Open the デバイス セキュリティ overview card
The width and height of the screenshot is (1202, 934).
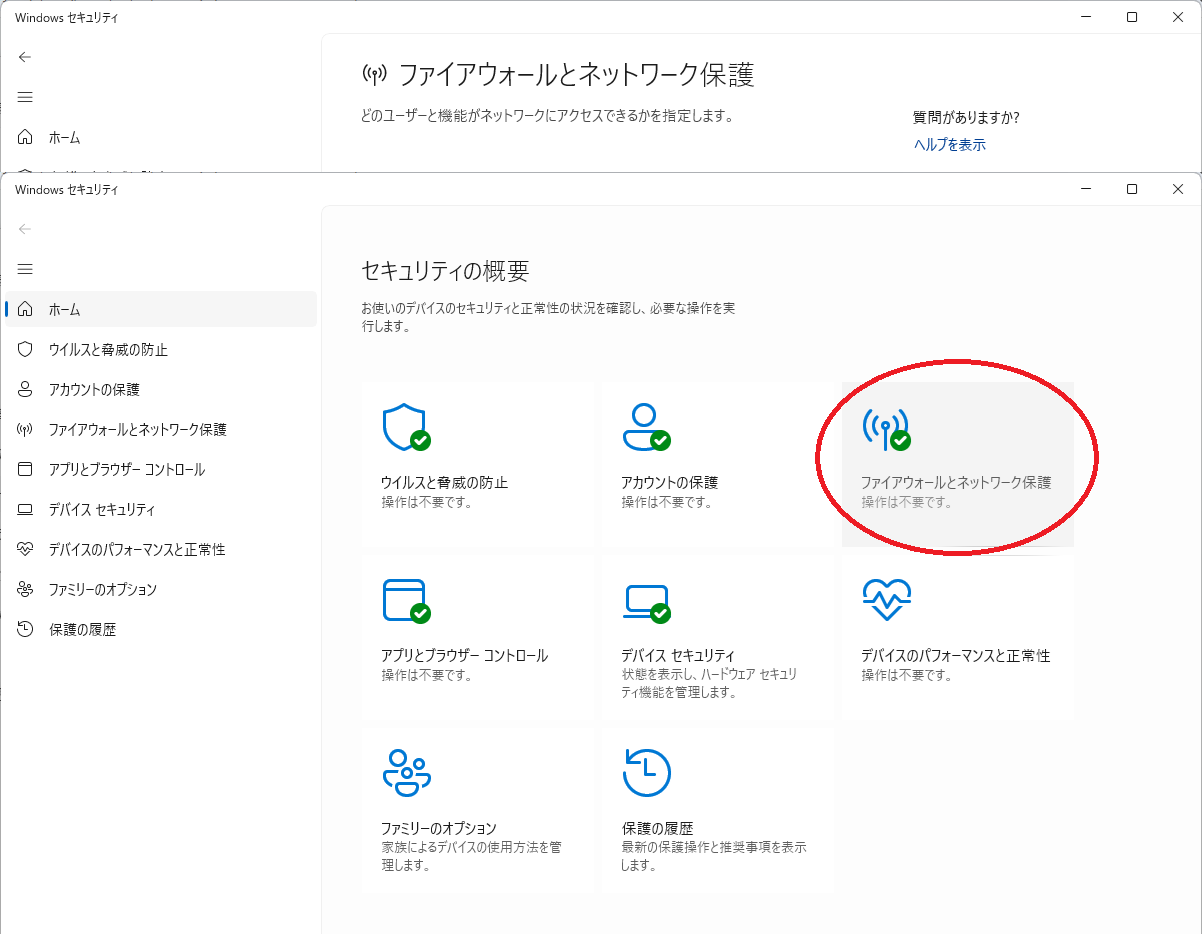717,639
